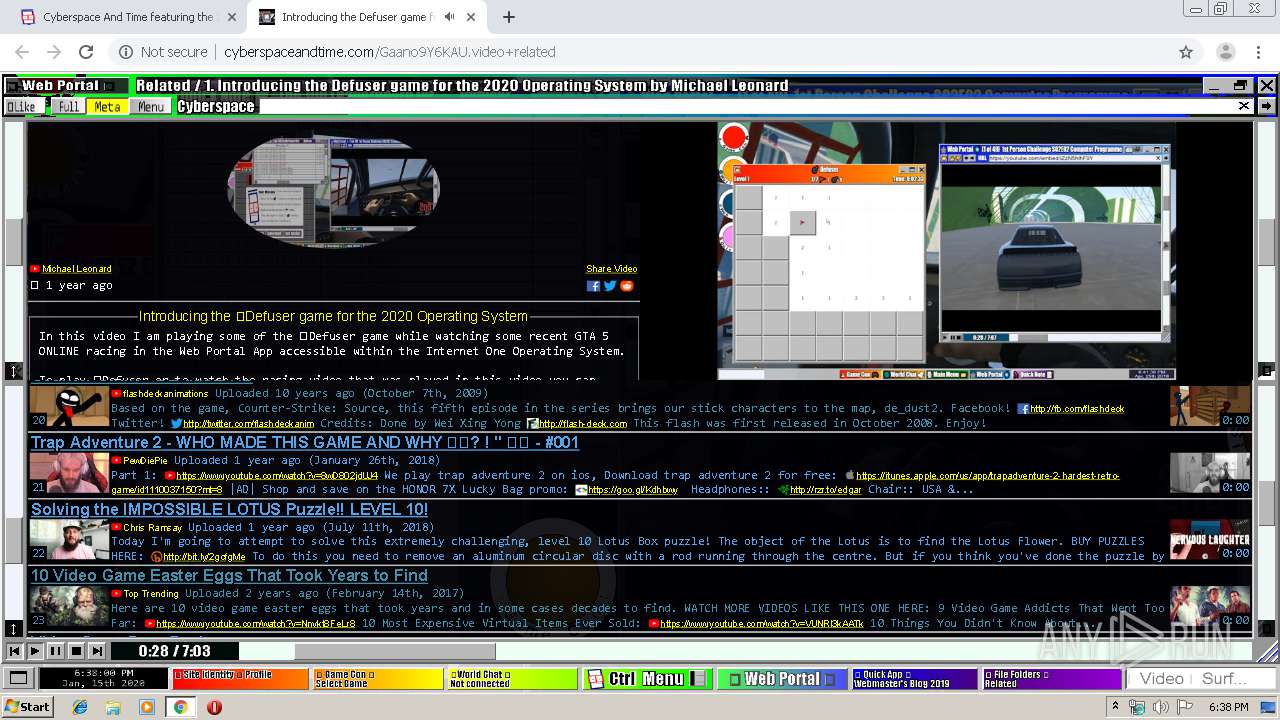Open File Folders Related panel

pyautogui.click(x=1050, y=679)
